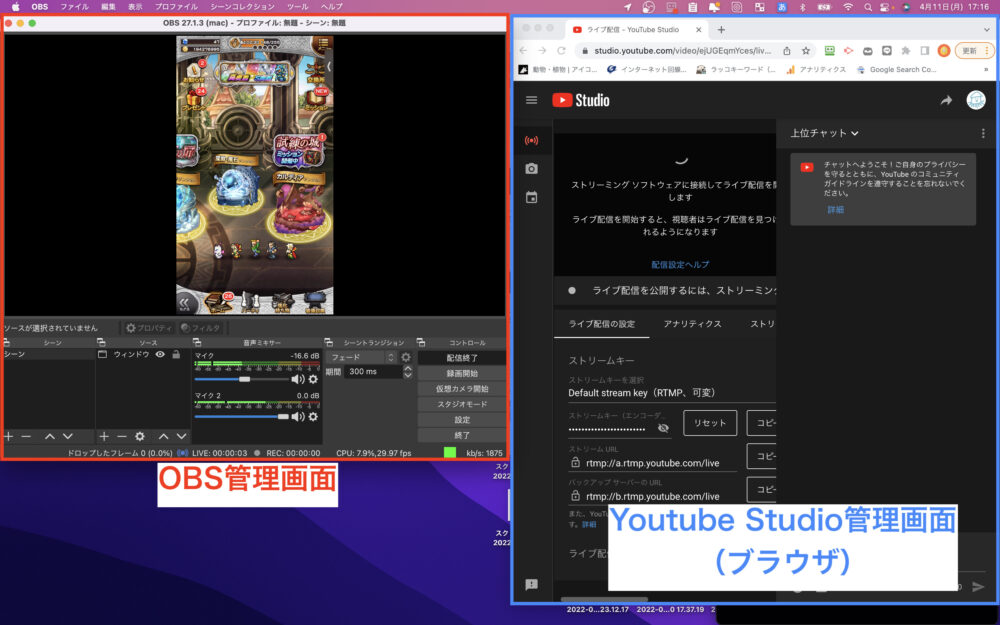
Task: Open Chrome's share page icon in address bar
Action: 787,51
